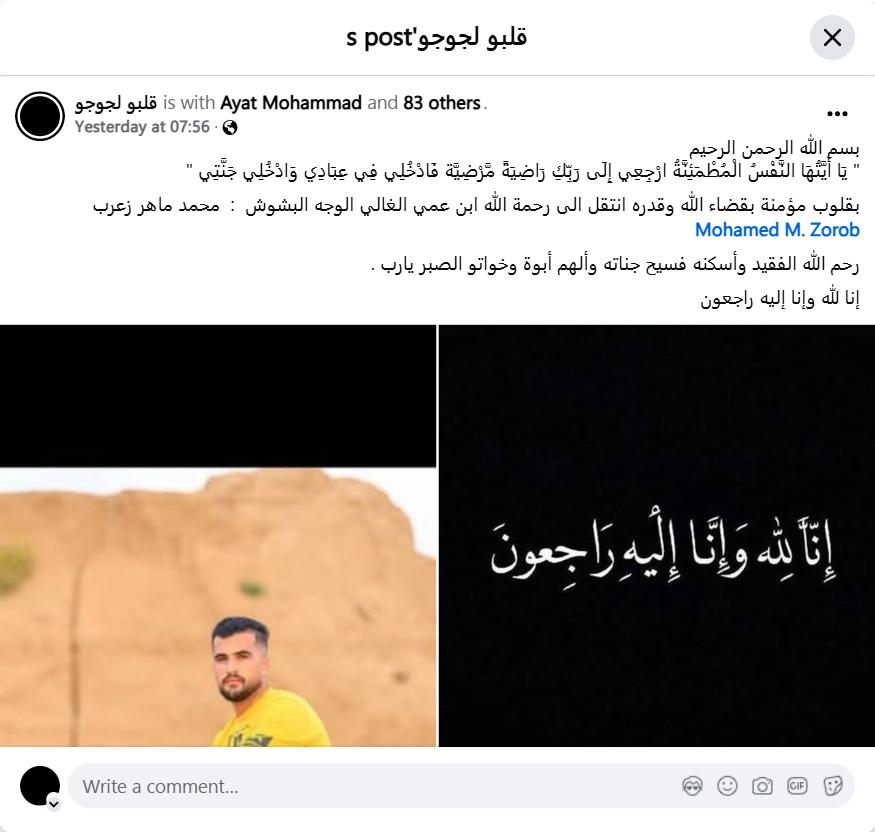Viewport: 875px width, 832px height.
Task: Click the dialog title قلبو لجوجو's post
Action: pyautogui.click(x=437, y=38)
